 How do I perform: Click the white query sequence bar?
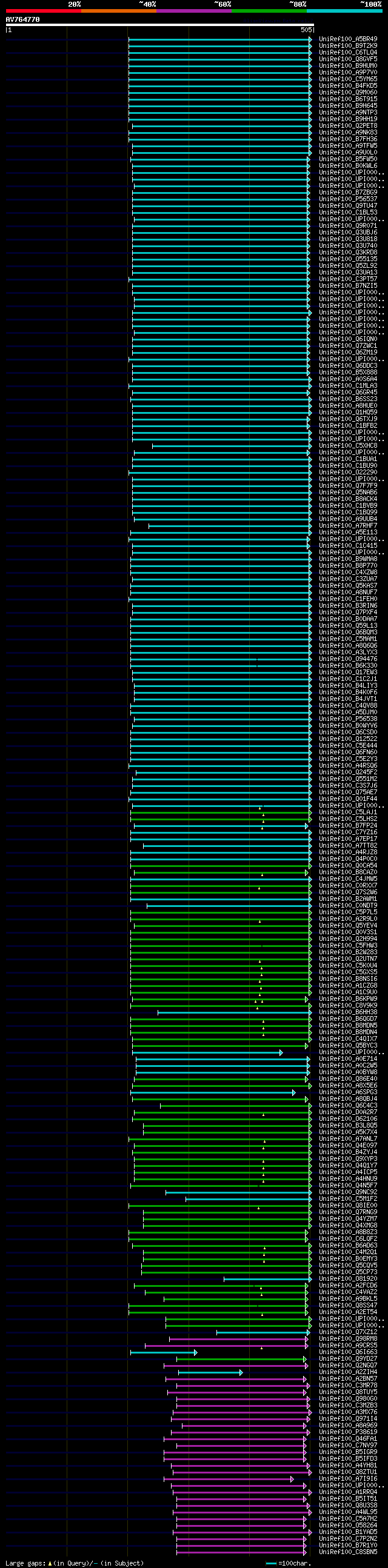(159, 25)
